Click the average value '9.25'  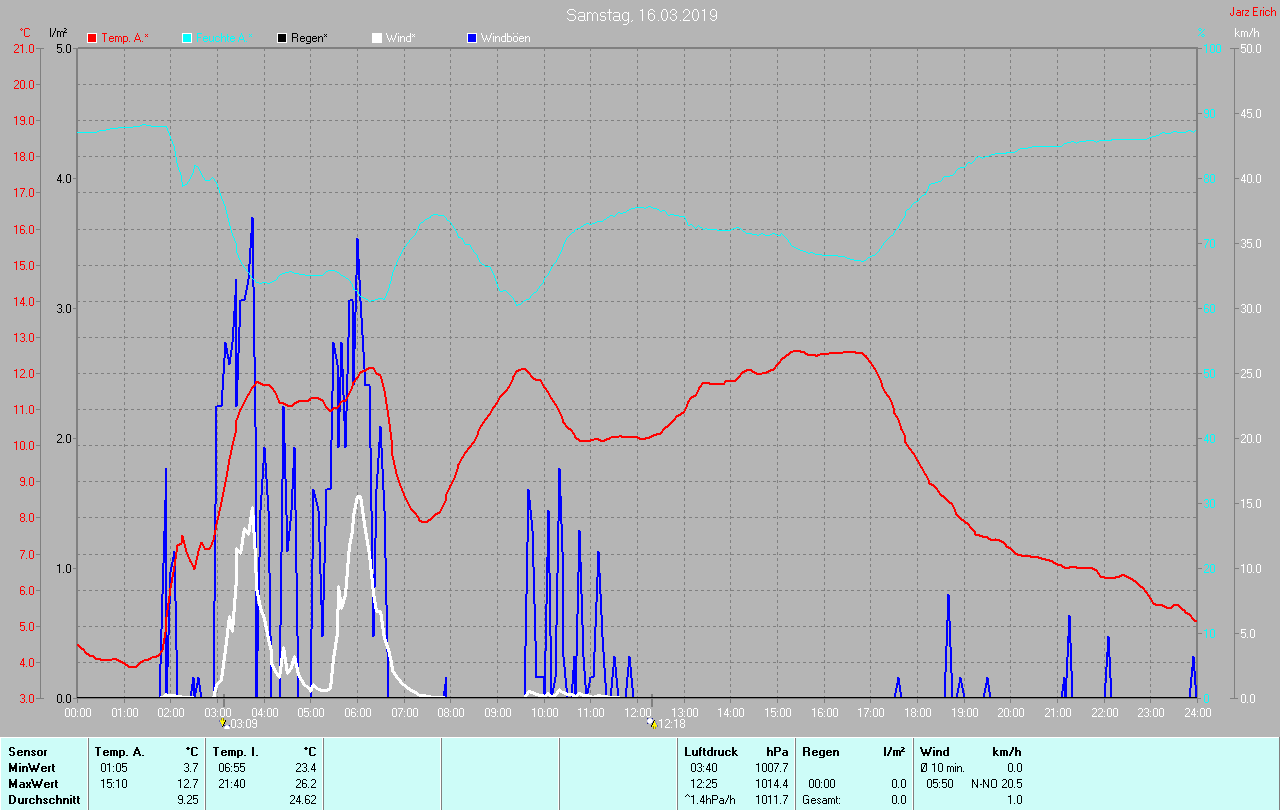tap(188, 799)
